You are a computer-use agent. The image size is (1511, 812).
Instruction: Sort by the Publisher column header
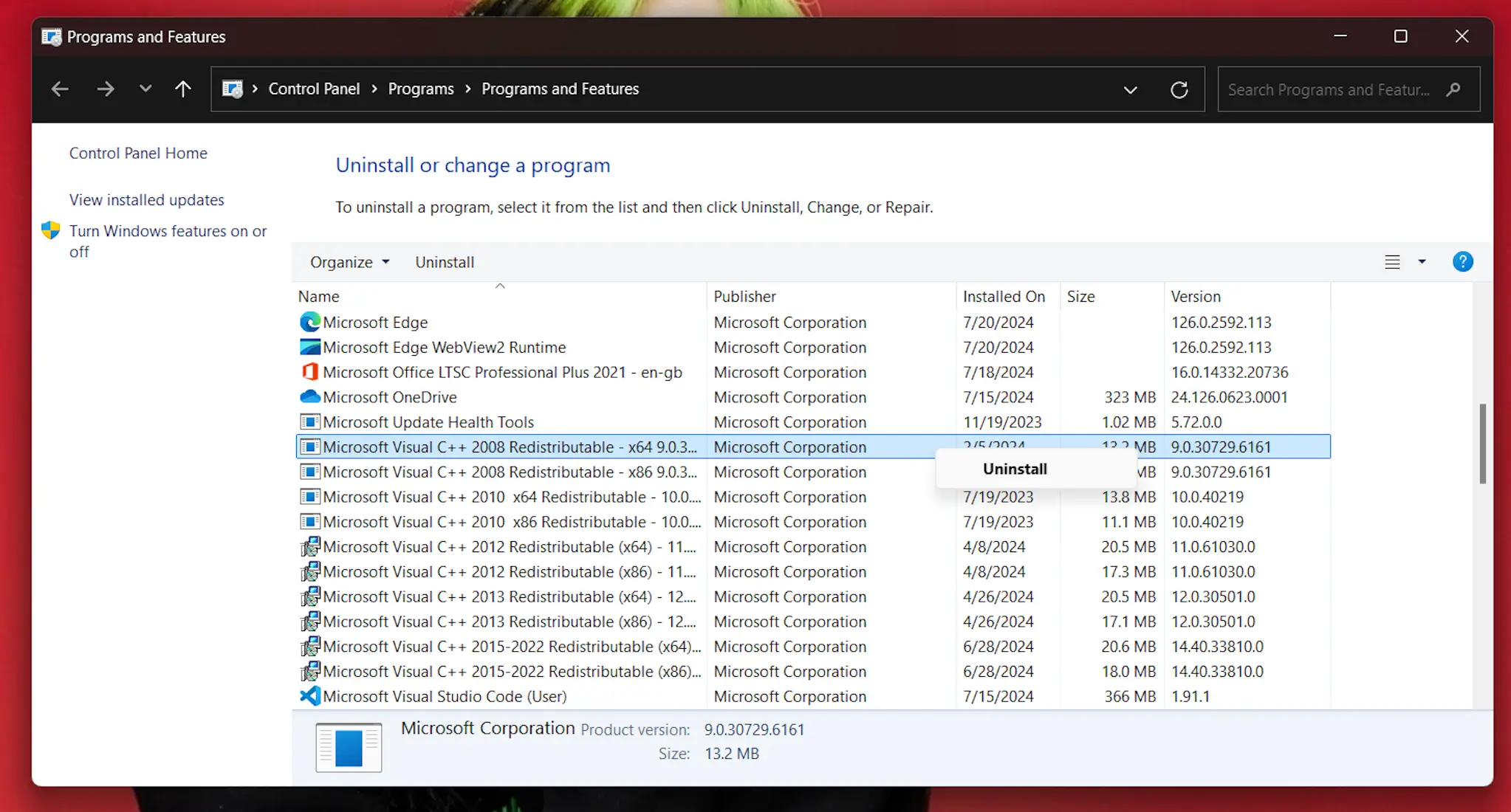832,297
